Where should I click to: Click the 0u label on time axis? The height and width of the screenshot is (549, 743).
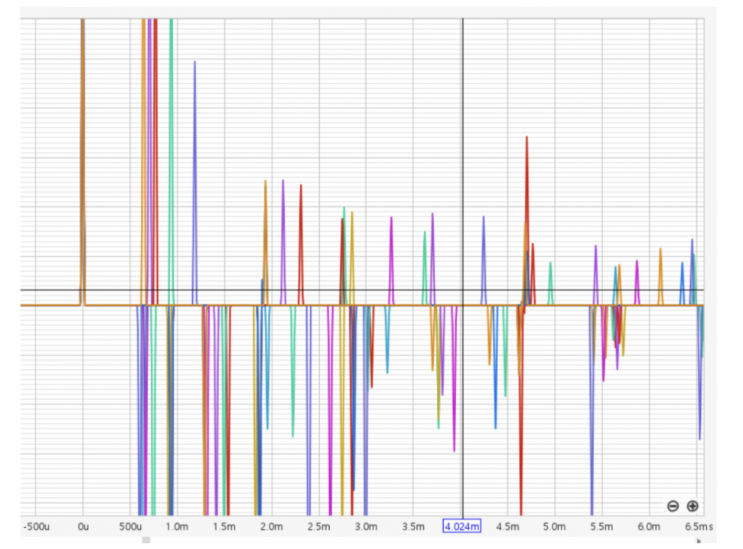[x=83, y=527]
